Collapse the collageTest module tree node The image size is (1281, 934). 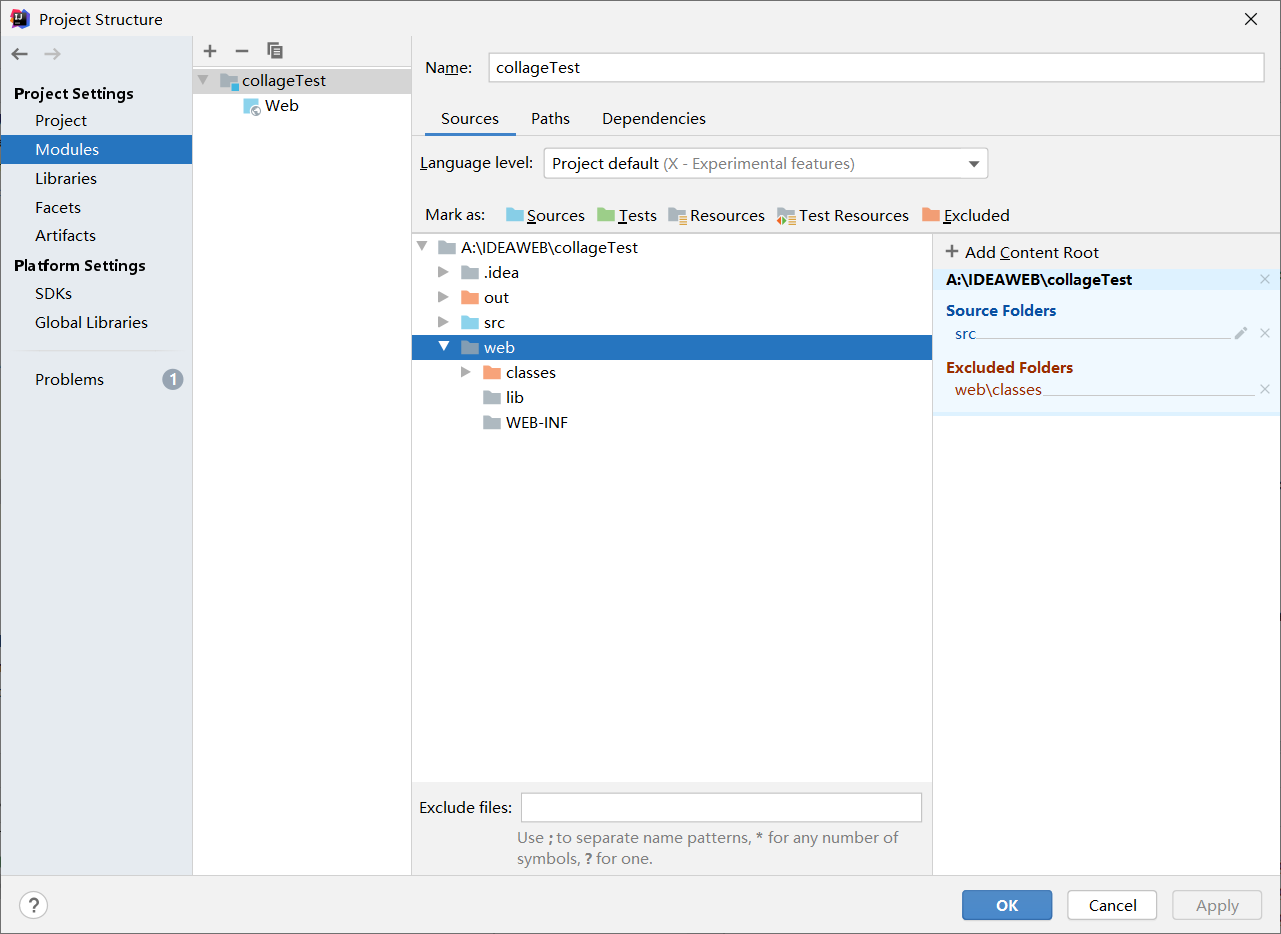tap(203, 80)
